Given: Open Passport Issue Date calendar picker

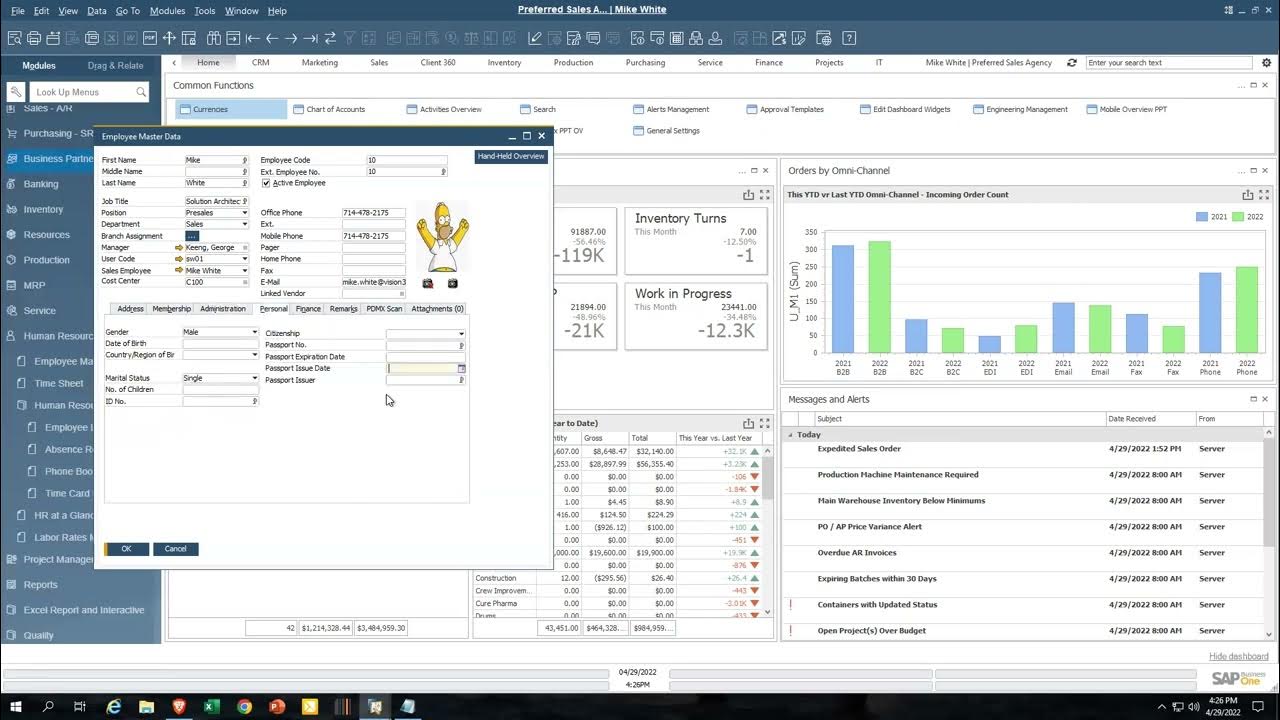Looking at the screenshot, I should point(461,368).
